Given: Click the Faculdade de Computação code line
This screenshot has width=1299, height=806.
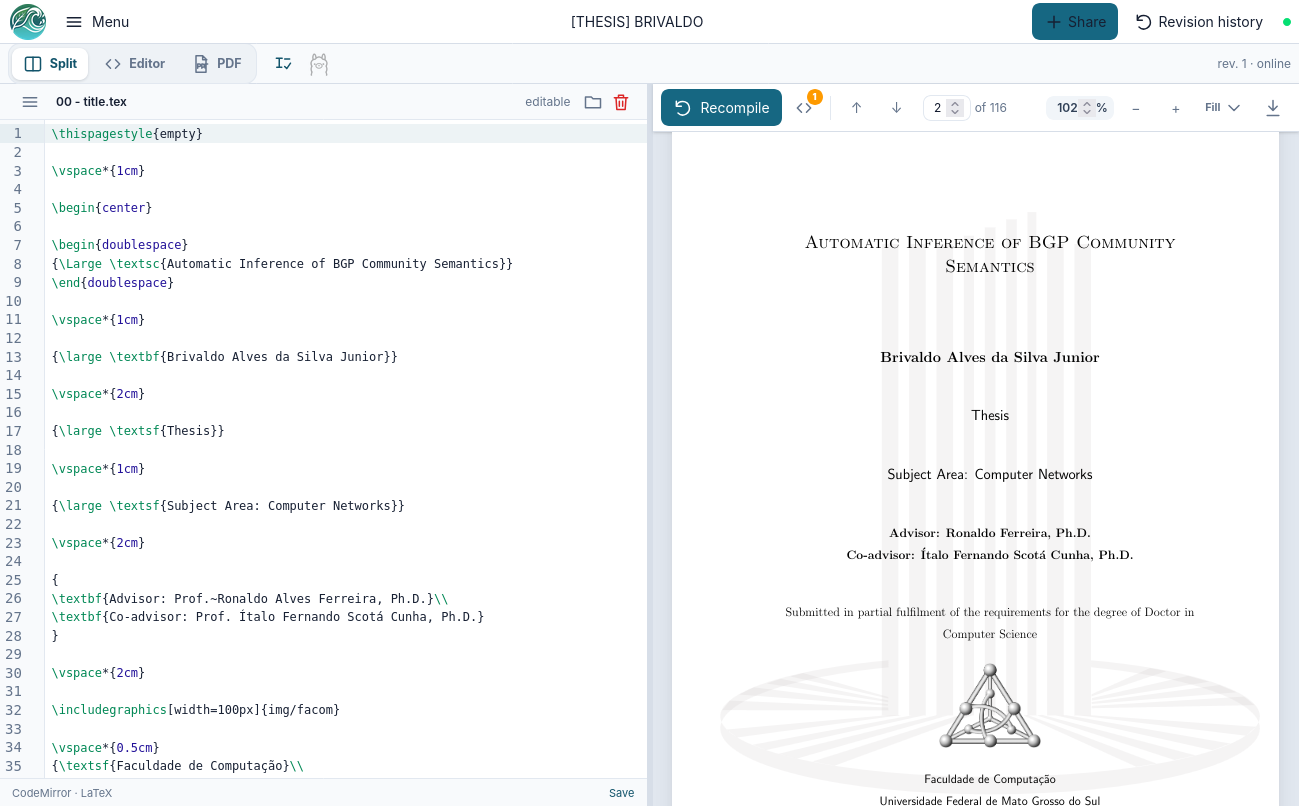Looking at the screenshot, I should point(178,766).
